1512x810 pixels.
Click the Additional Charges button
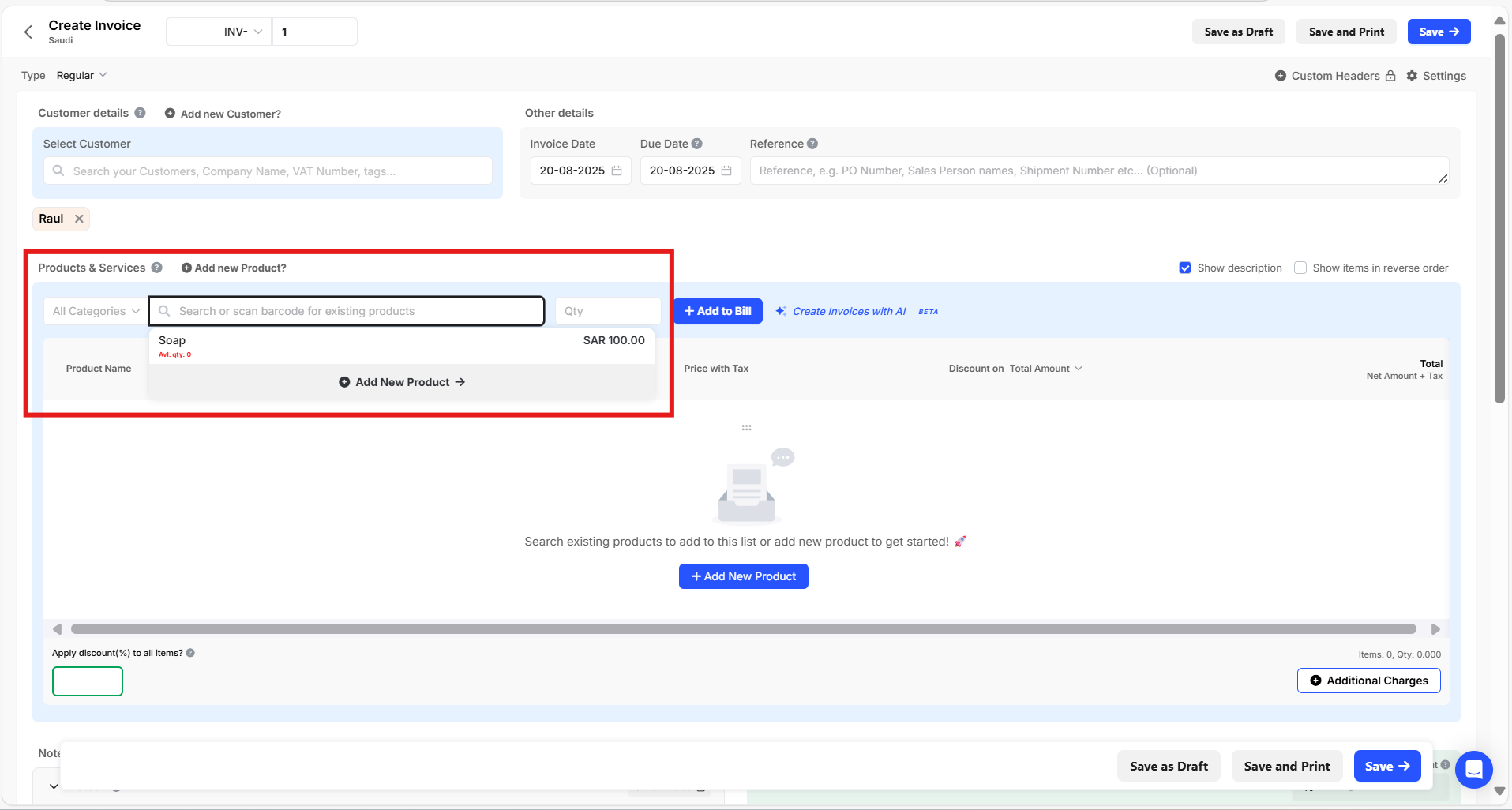(x=1369, y=681)
